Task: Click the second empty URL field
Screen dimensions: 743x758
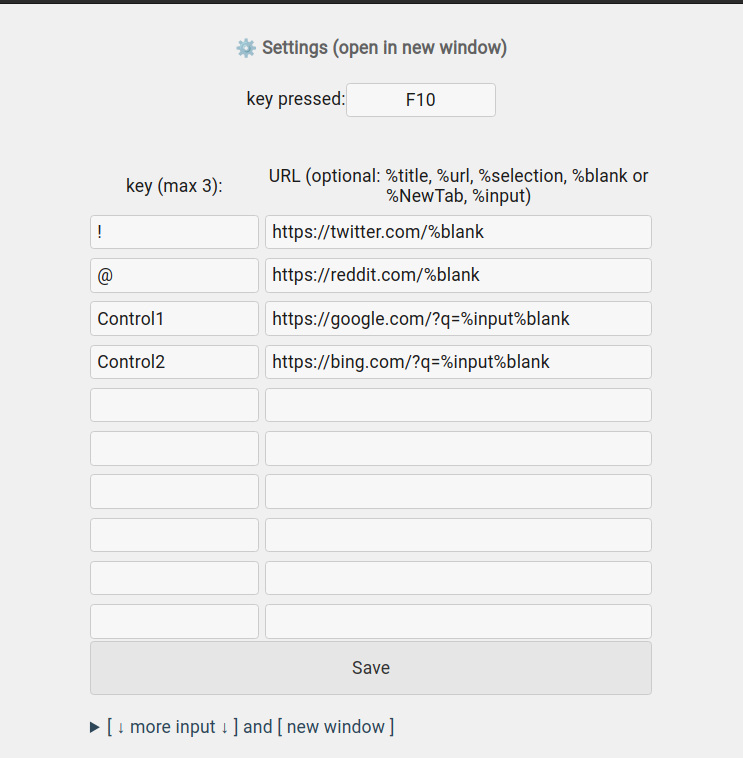Action: coord(458,448)
